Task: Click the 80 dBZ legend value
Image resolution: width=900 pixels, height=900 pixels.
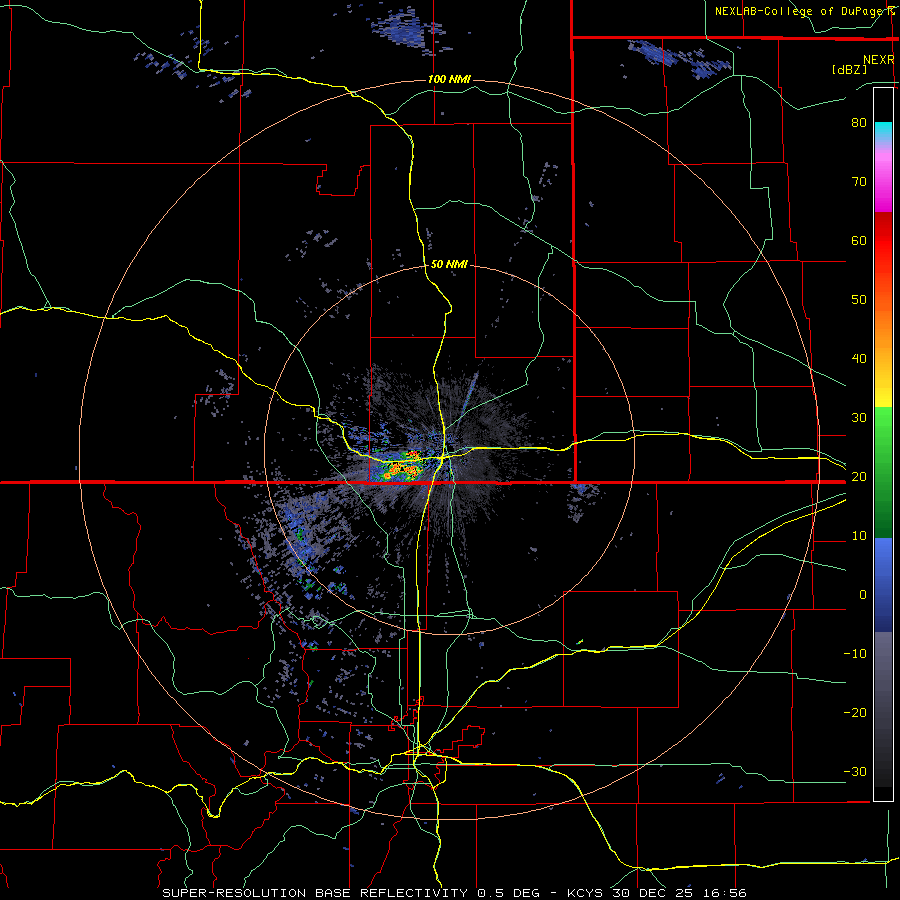Action: (x=859, y=122)
